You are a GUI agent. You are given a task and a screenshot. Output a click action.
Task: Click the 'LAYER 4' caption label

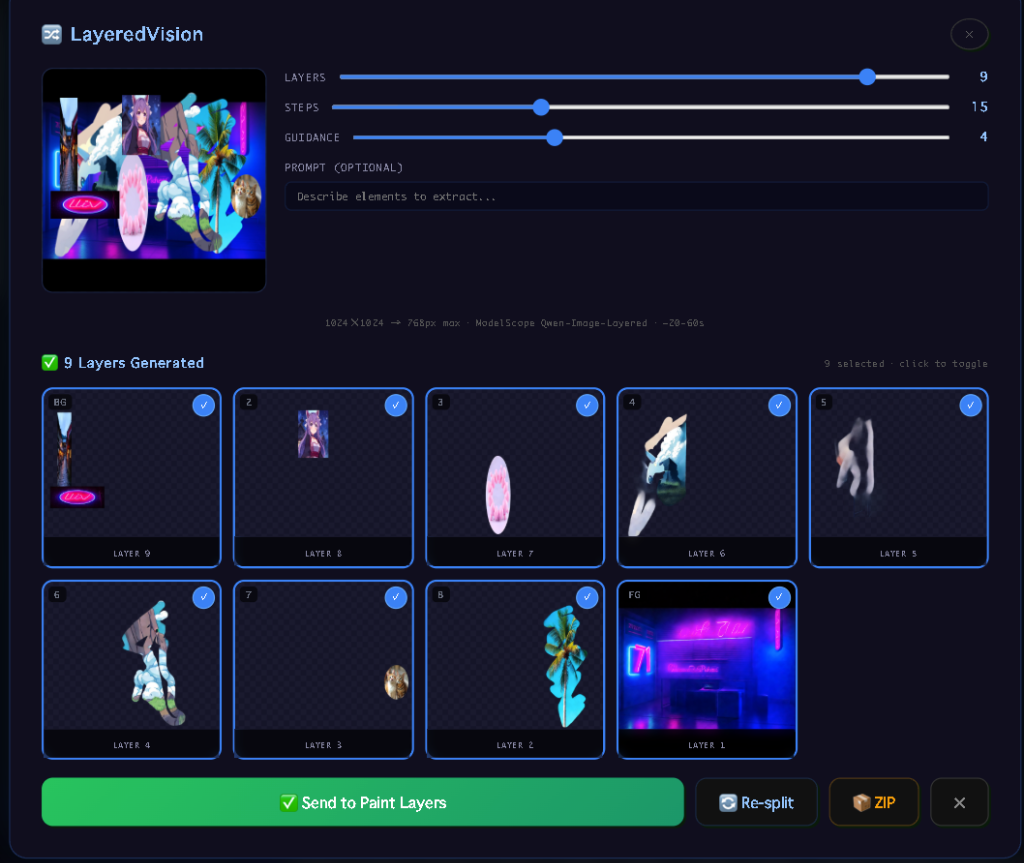click(x=132, y=745)
